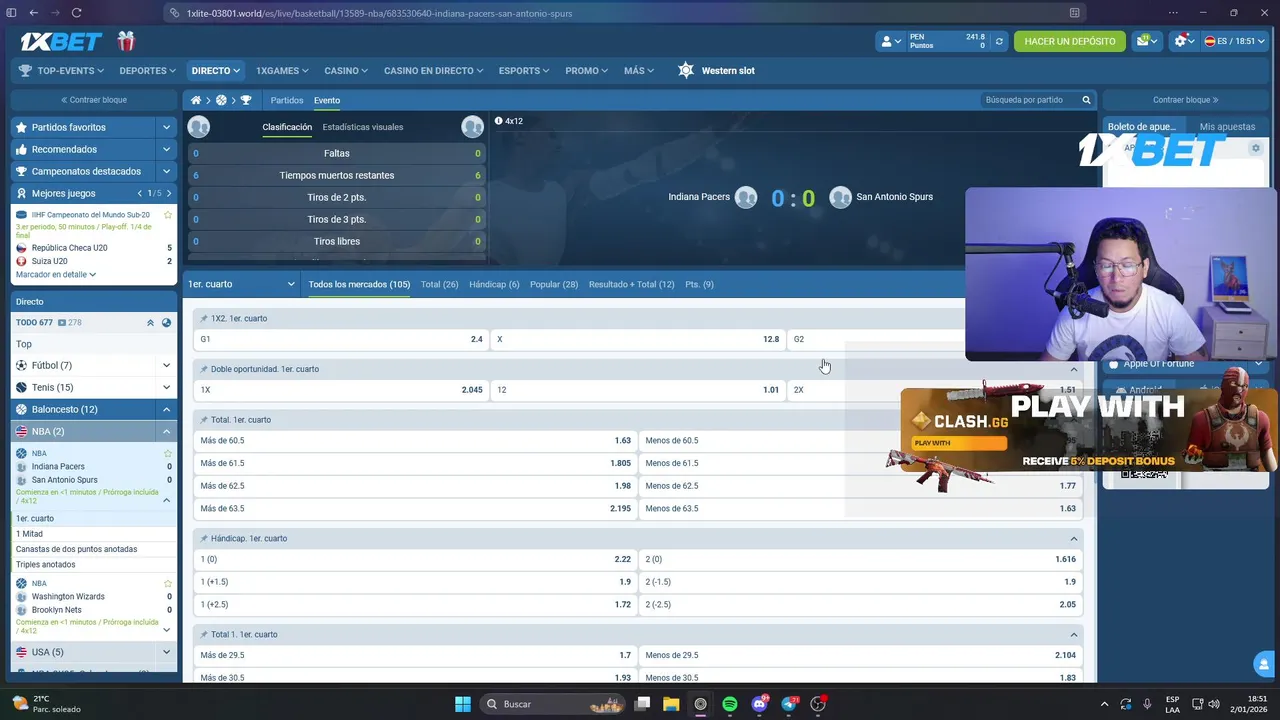This screenshot has height=720, width=1280.
Task: Collapse the Total 1. 1er. cuarto market
Action: pyautogui.click(x=1074, y=635)
